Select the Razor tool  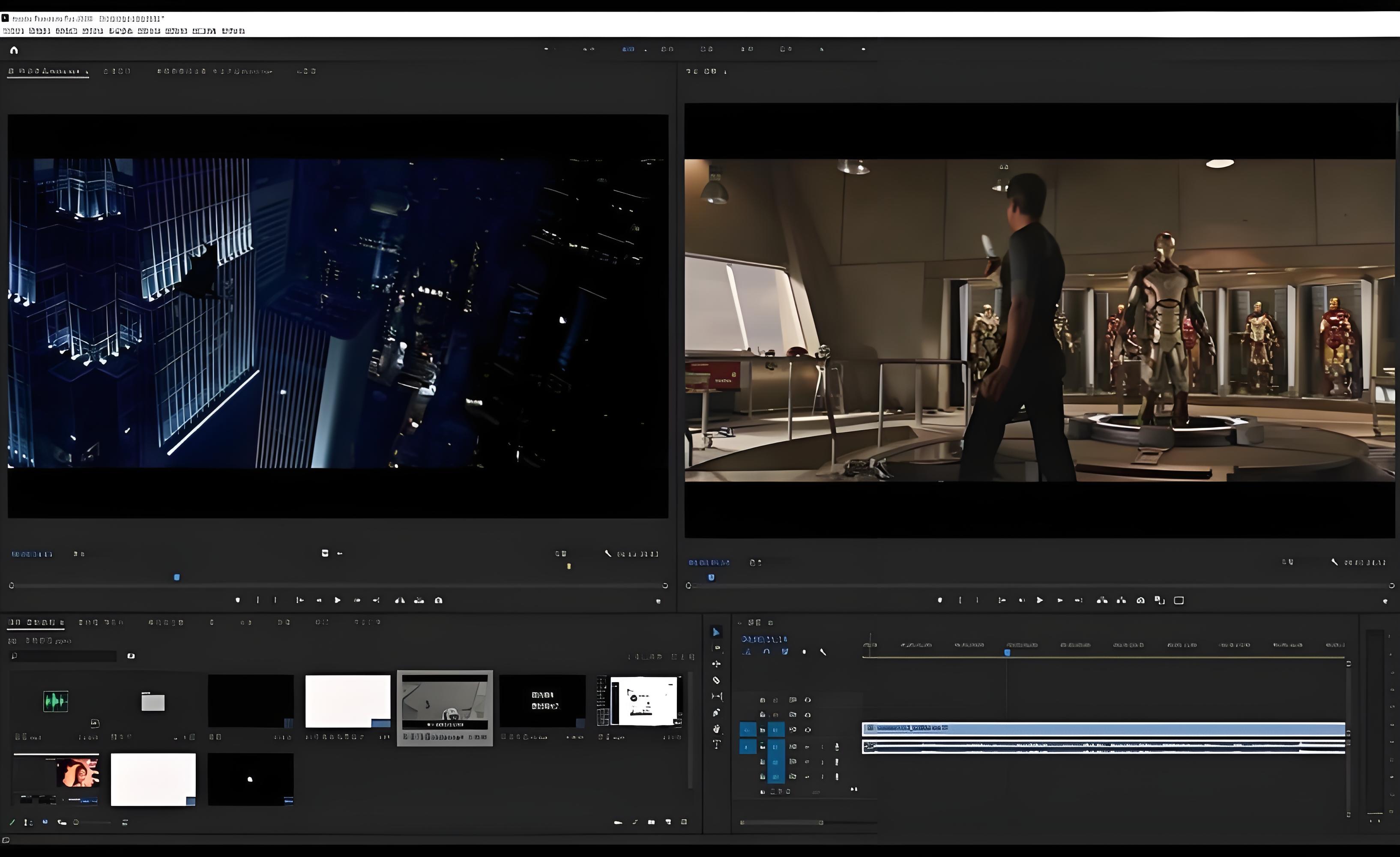pyautogui.click(x=716, y=680)
